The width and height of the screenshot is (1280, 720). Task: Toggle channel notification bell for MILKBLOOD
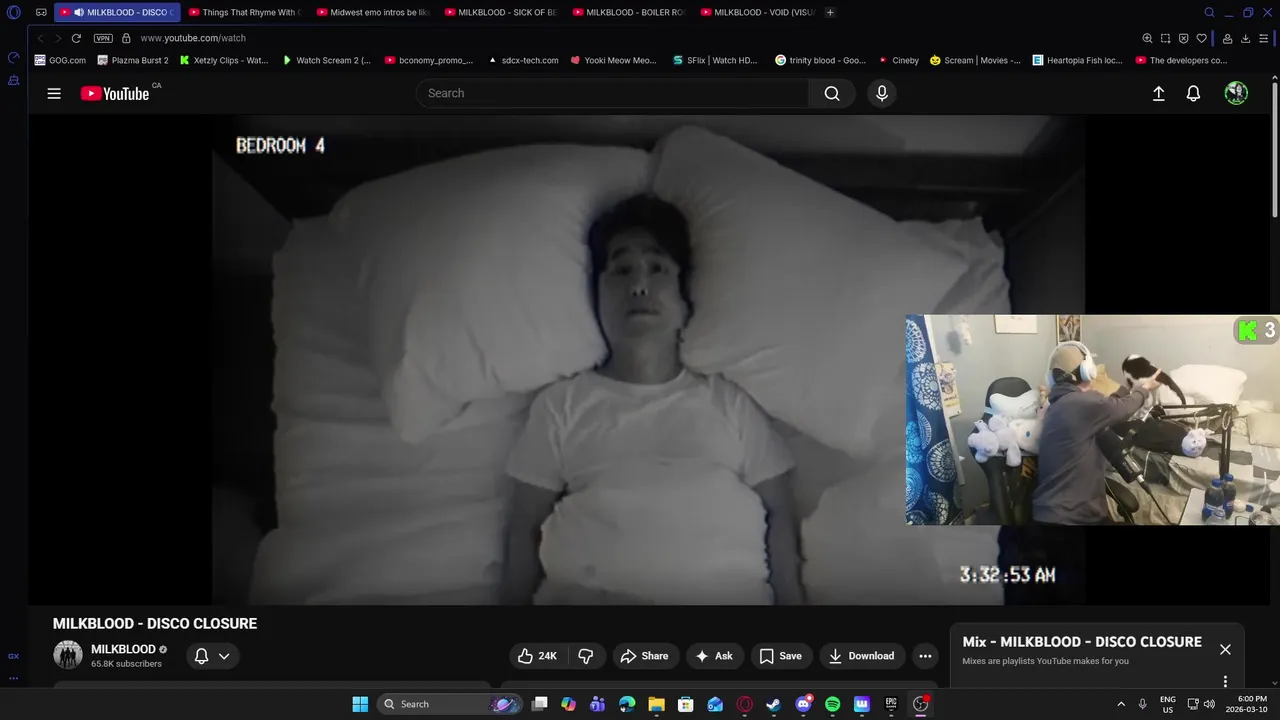pyautogui.click(x=201, y=656)
